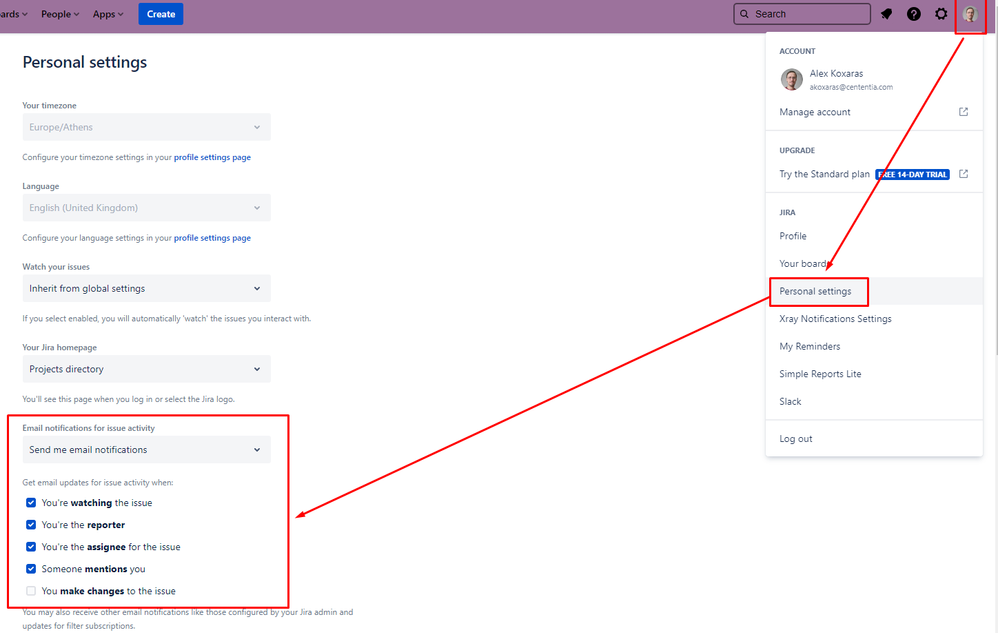Uncheck "You're the reporter" option
The image size is (998, 633).
(31, 524)
